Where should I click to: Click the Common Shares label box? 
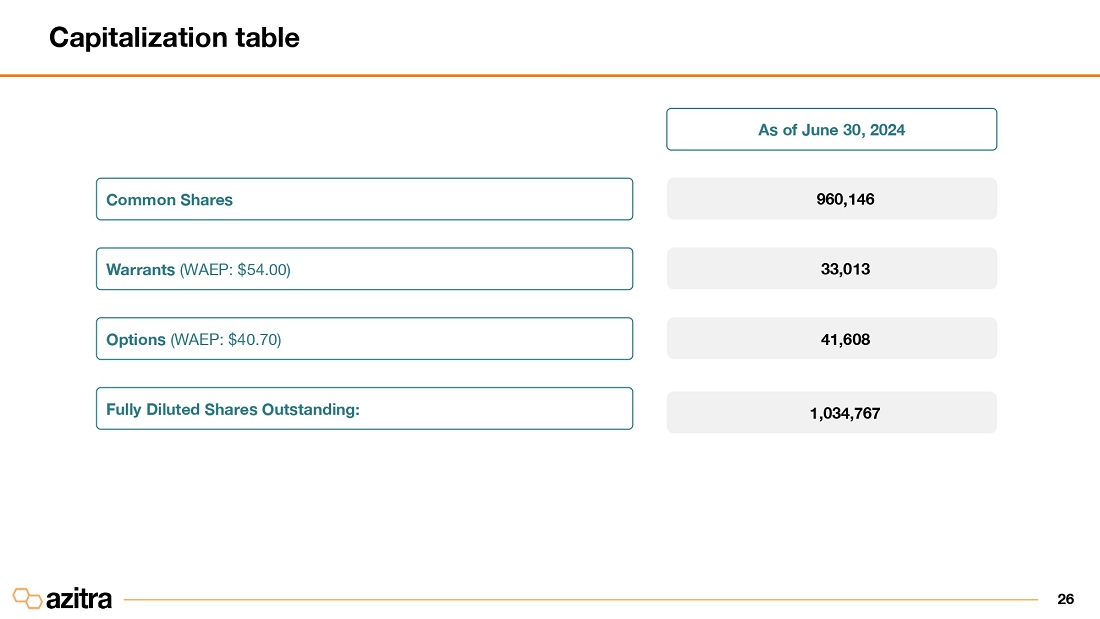364,200
